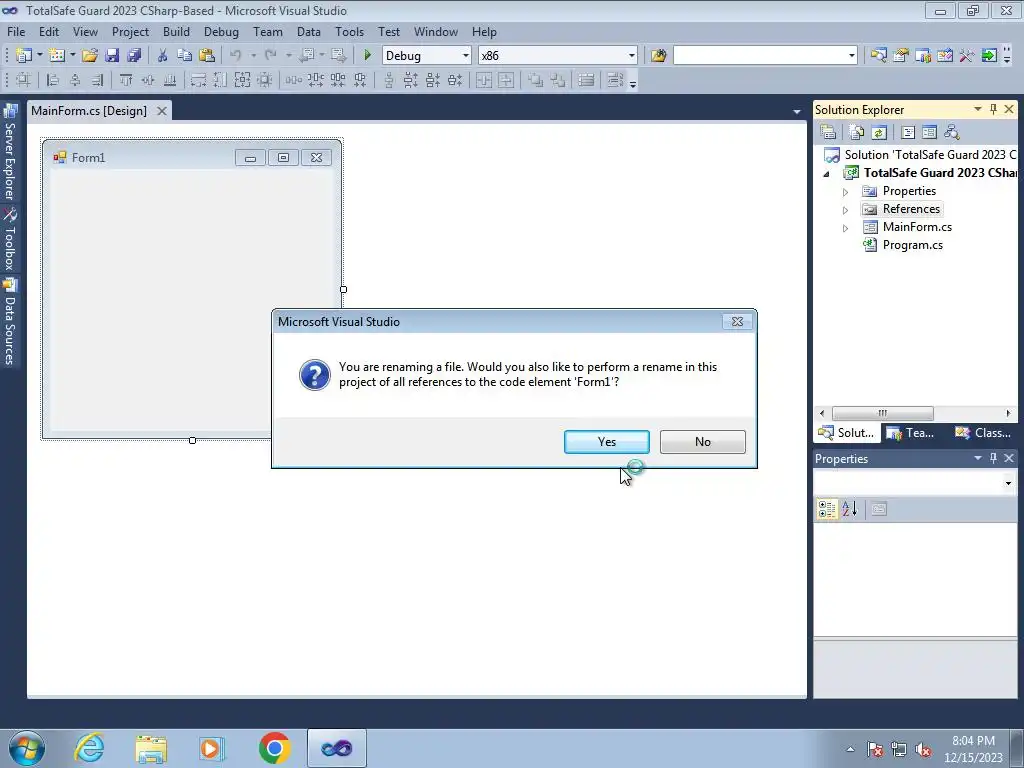Toggle auto-hide pin on Solution Explorer
This screenshot has width=1024, height=768.
[x=993, y=109]
